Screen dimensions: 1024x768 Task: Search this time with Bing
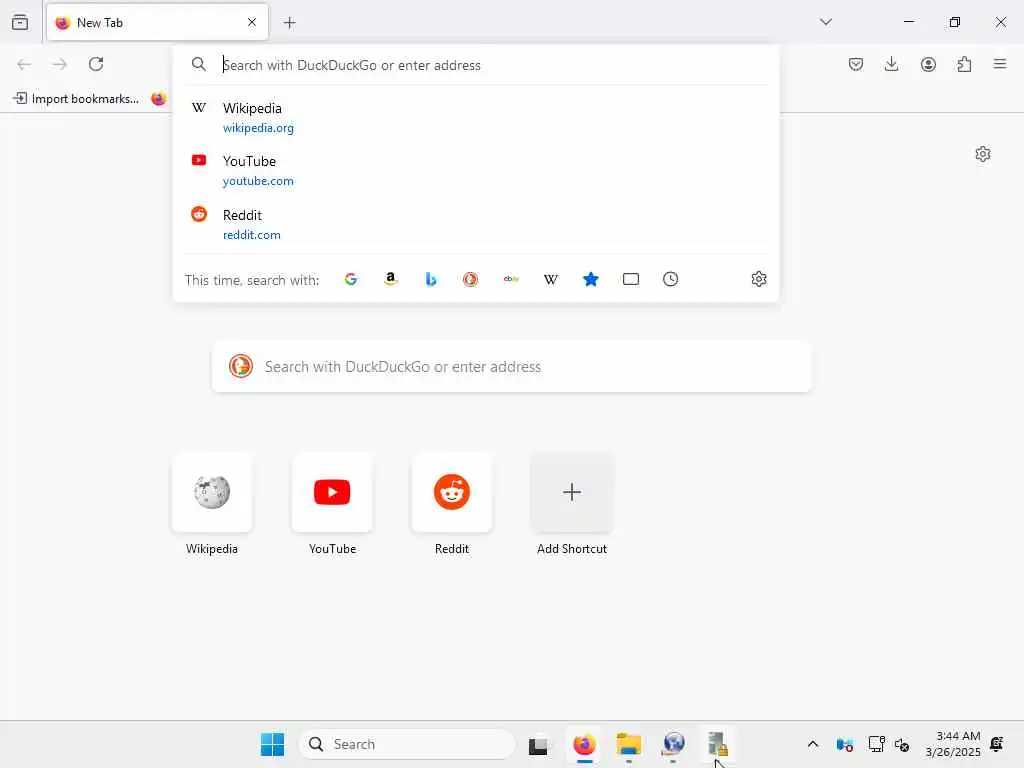click(430, 280)
